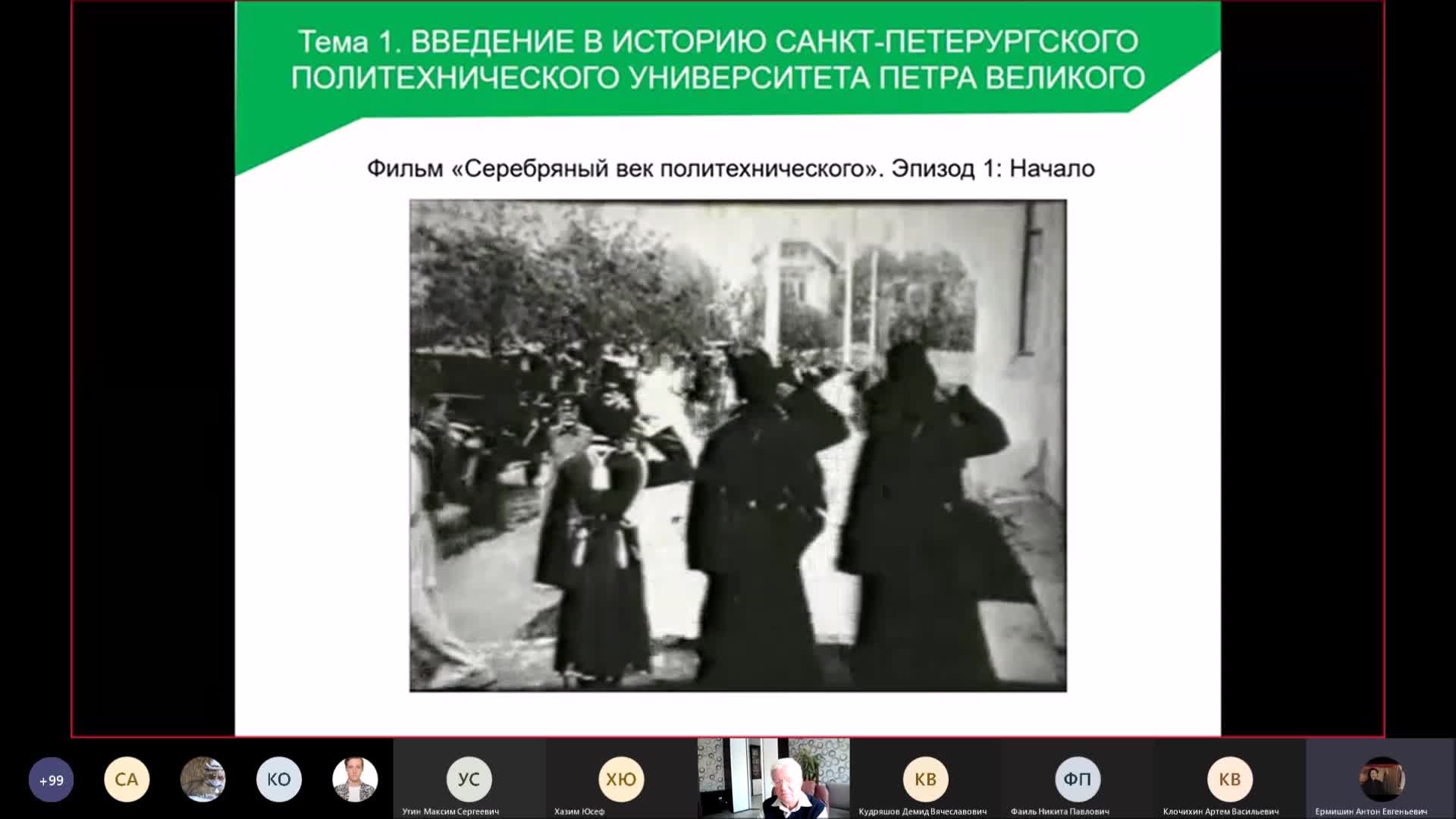This screenshot has width=1456, height=819.
Task: Click the name label Хазим Юсеф
Action: click(579, 811)
